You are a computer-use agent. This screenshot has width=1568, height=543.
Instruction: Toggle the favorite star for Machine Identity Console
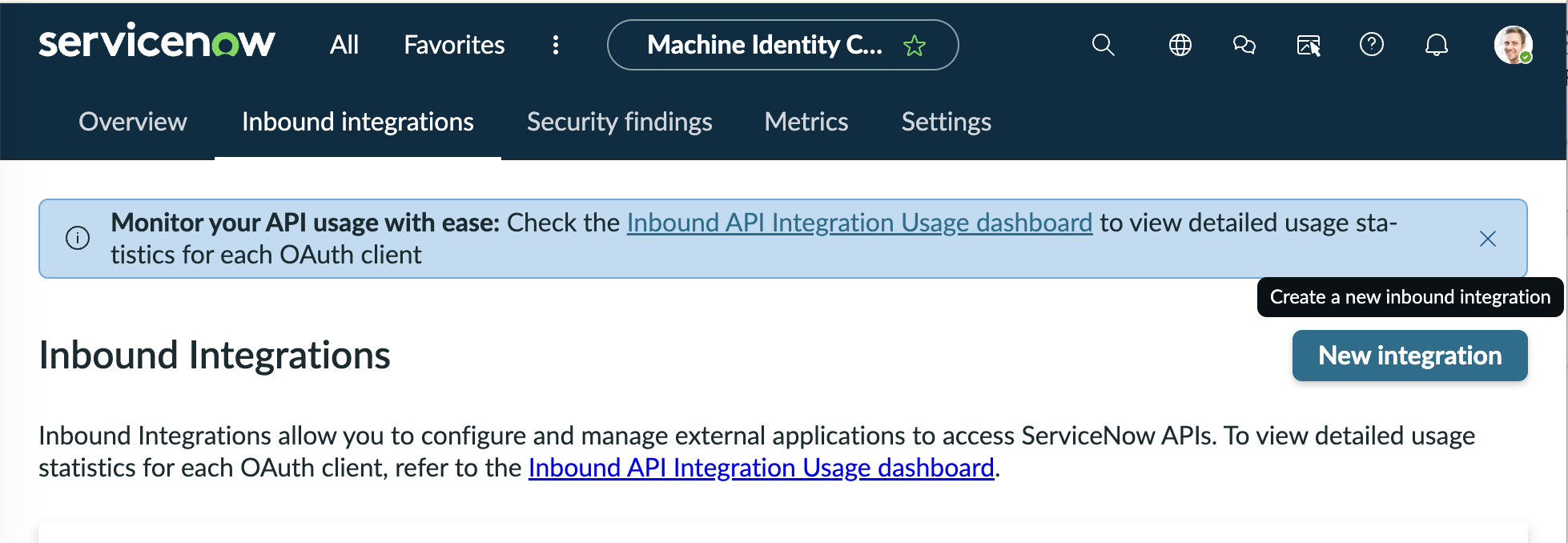pos(915,46)
